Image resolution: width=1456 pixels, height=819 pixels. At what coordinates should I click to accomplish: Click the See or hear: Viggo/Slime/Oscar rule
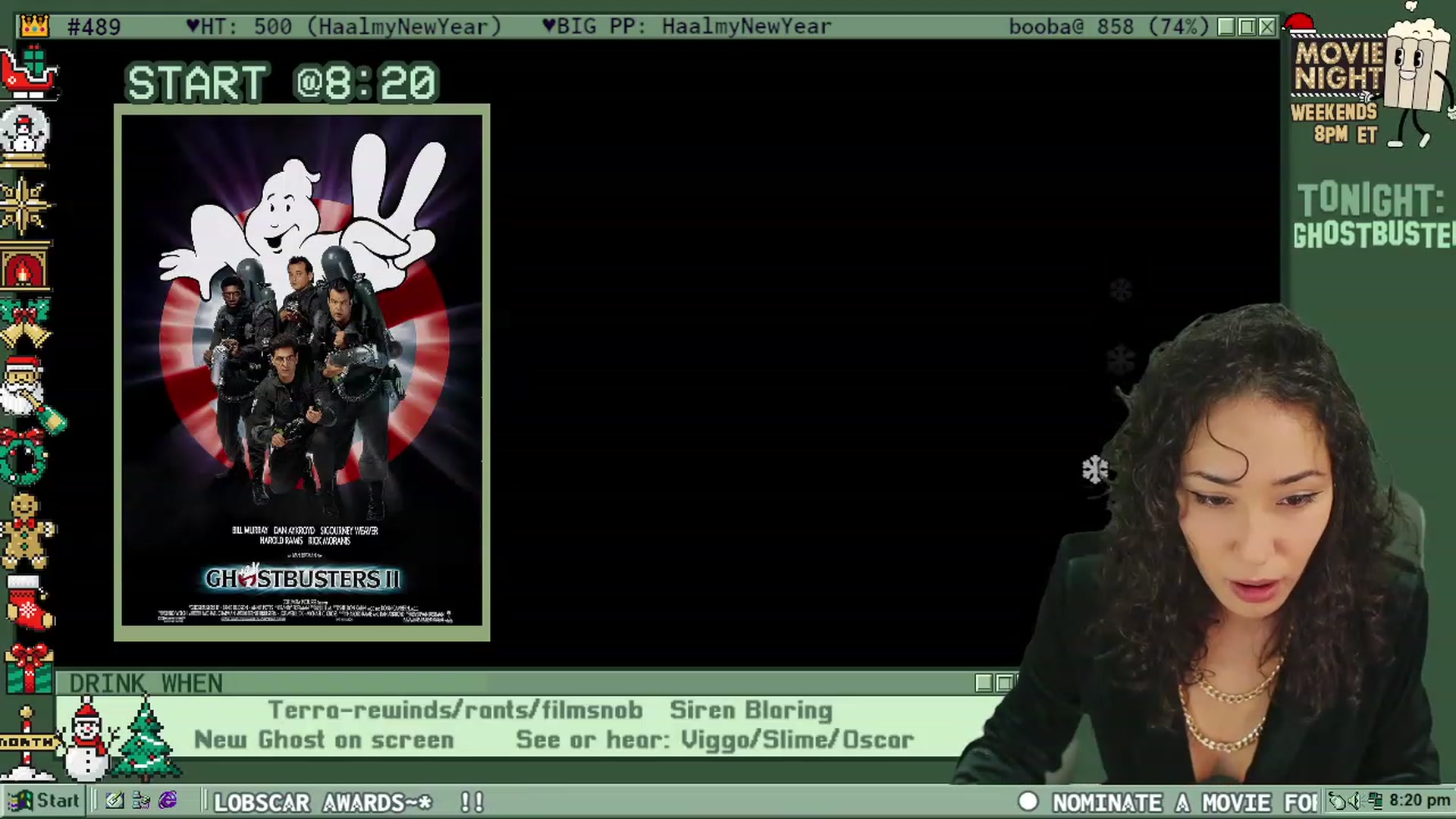coord(714,740)
